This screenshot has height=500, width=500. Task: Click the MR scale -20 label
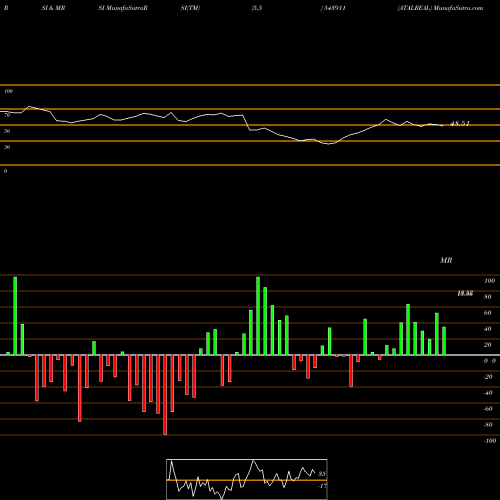coord(488,377)
